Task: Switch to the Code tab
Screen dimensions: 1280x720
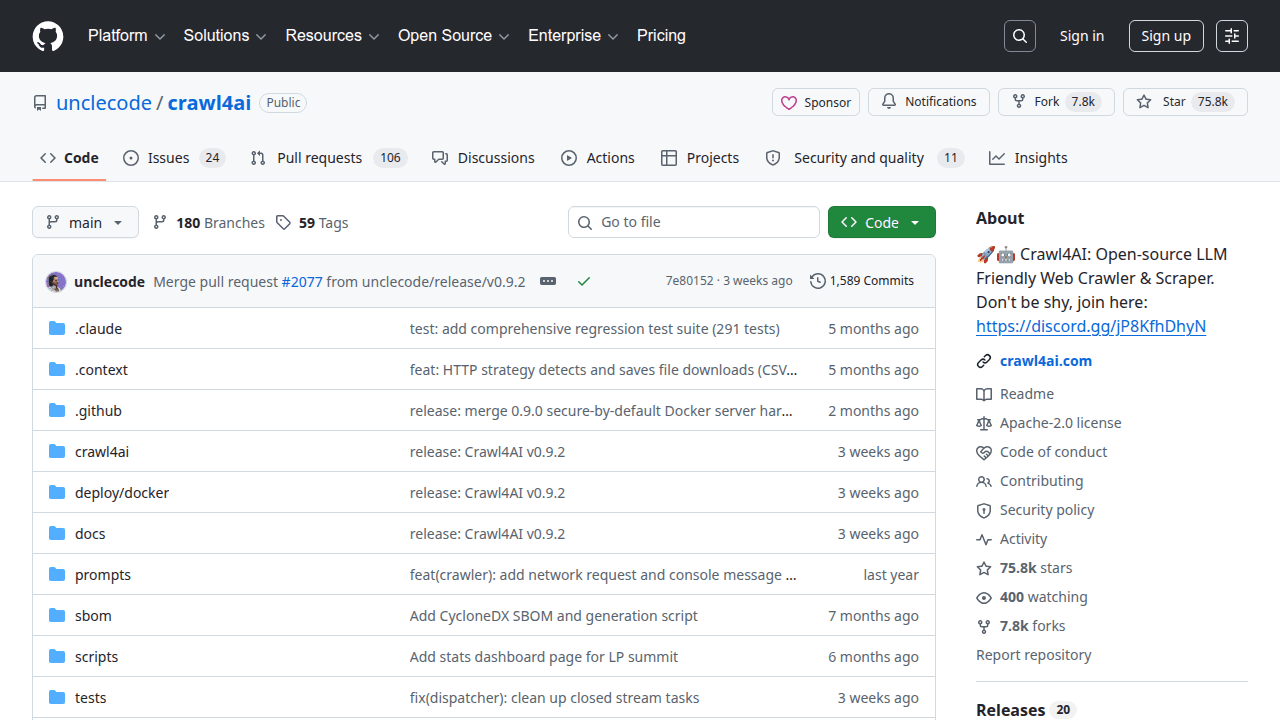Action: (x=69, y=158)
